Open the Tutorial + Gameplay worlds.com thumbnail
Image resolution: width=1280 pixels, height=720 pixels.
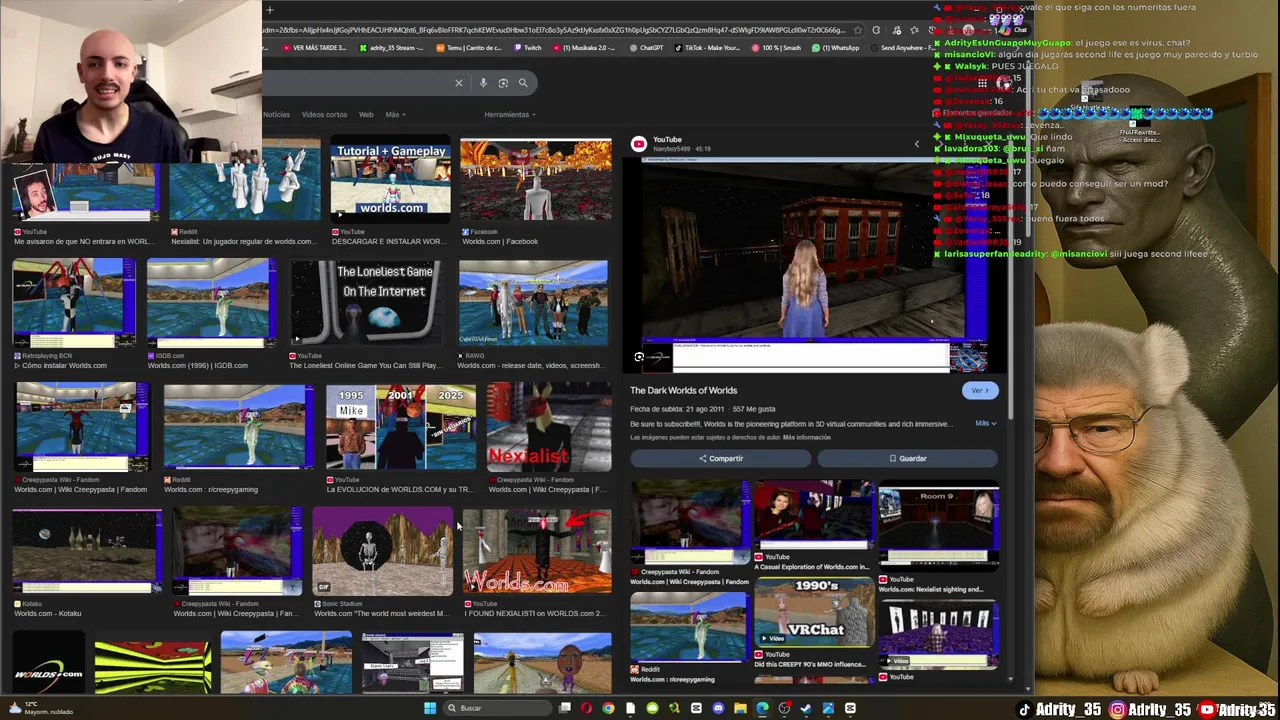[x=391, y=180]
